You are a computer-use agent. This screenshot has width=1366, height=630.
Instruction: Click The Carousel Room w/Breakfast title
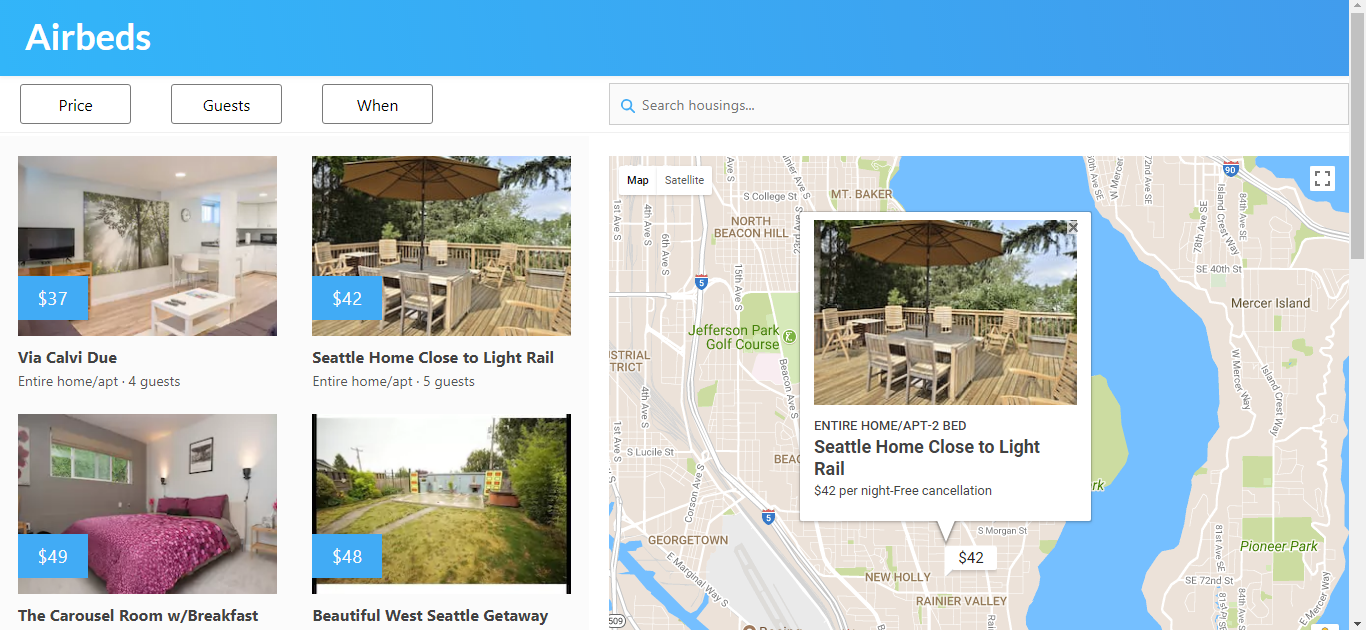(138, 615)
